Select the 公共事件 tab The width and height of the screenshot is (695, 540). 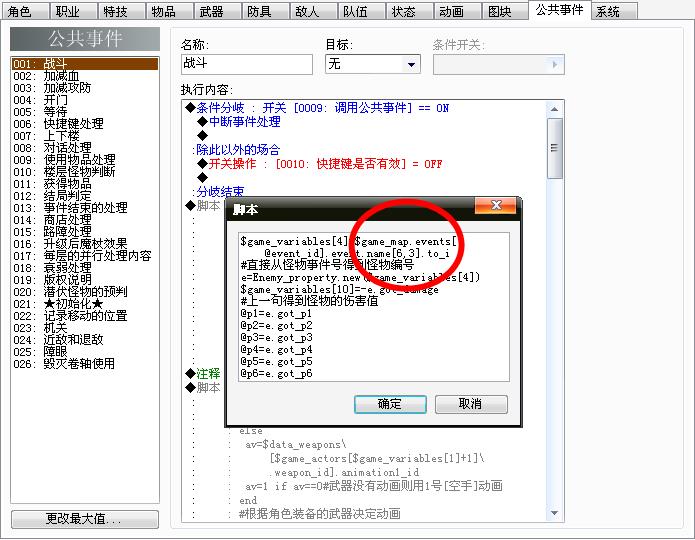point(560,10)
